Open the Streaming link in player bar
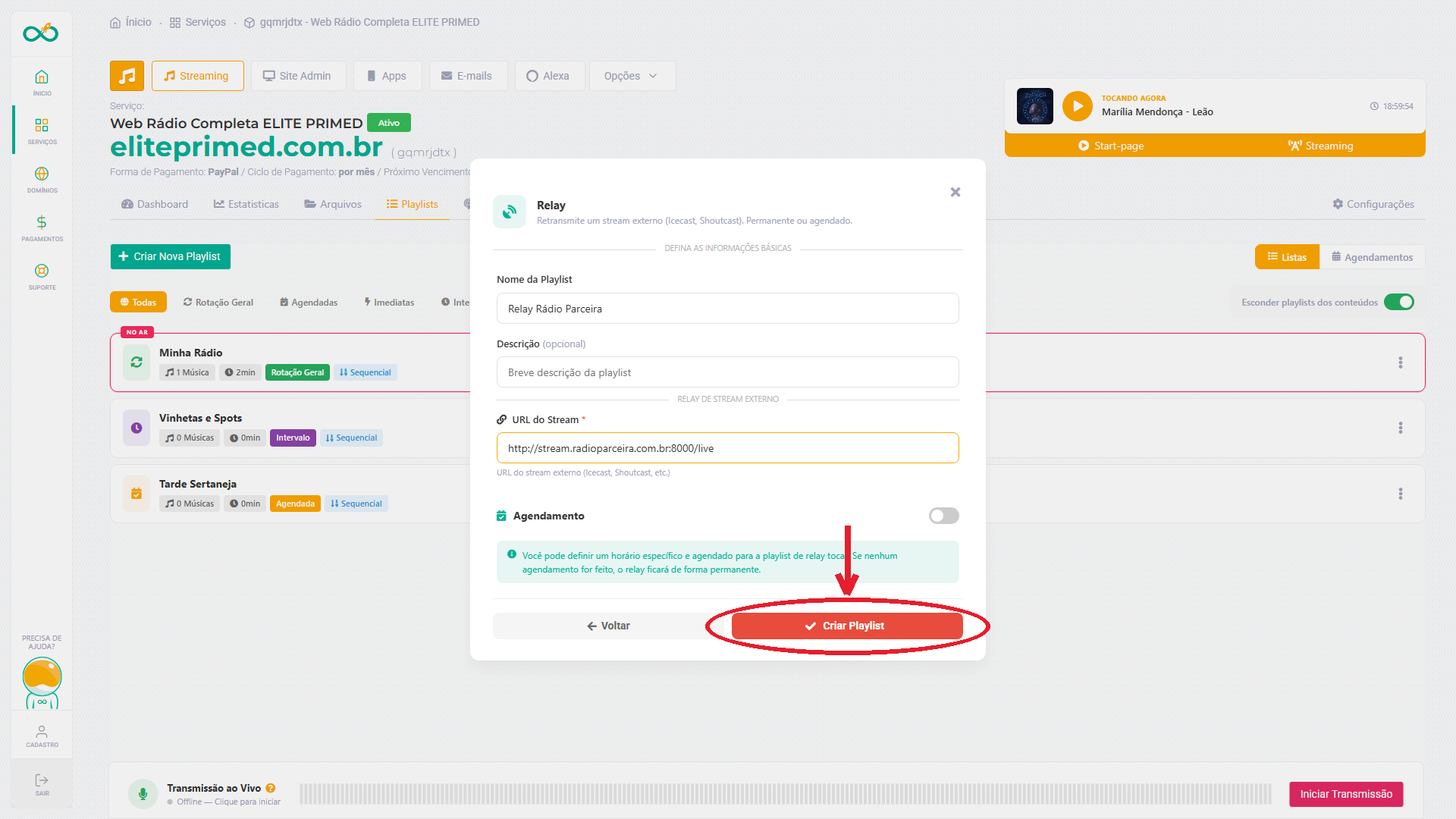 tap(1320, 146)
